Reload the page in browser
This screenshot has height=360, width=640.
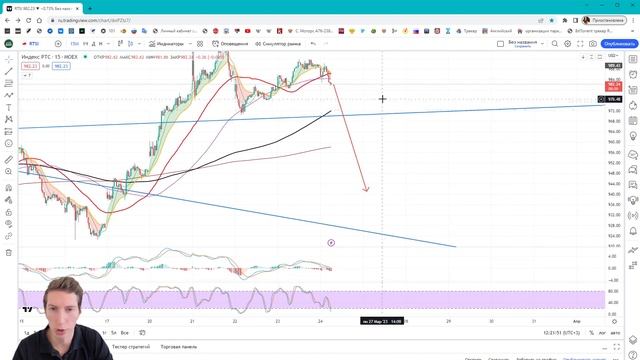coord(29,20)
